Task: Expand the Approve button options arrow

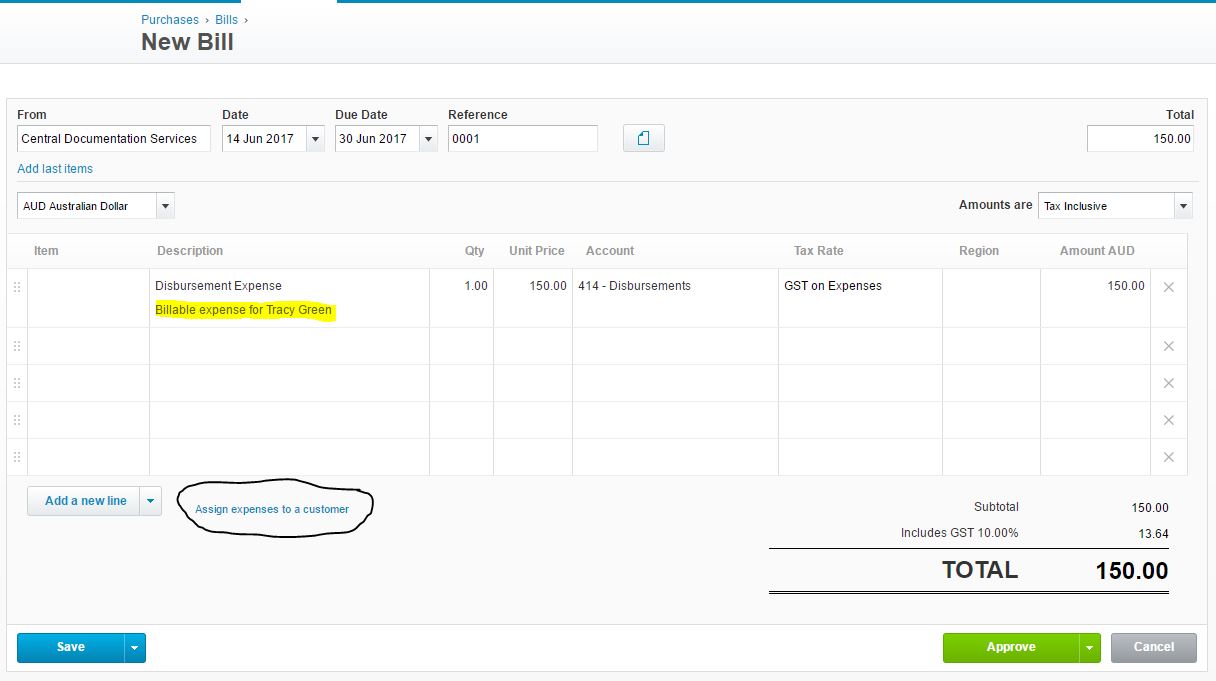Action: click(x=1090, y=648)
